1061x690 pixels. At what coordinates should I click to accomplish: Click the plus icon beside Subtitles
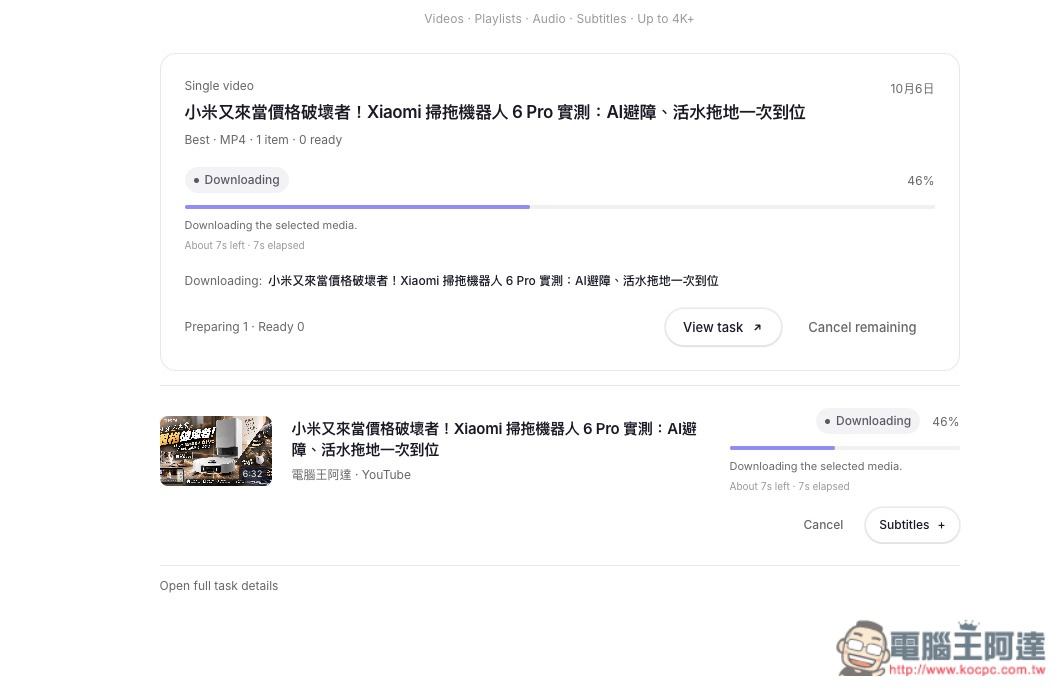(x=941, y=526)
